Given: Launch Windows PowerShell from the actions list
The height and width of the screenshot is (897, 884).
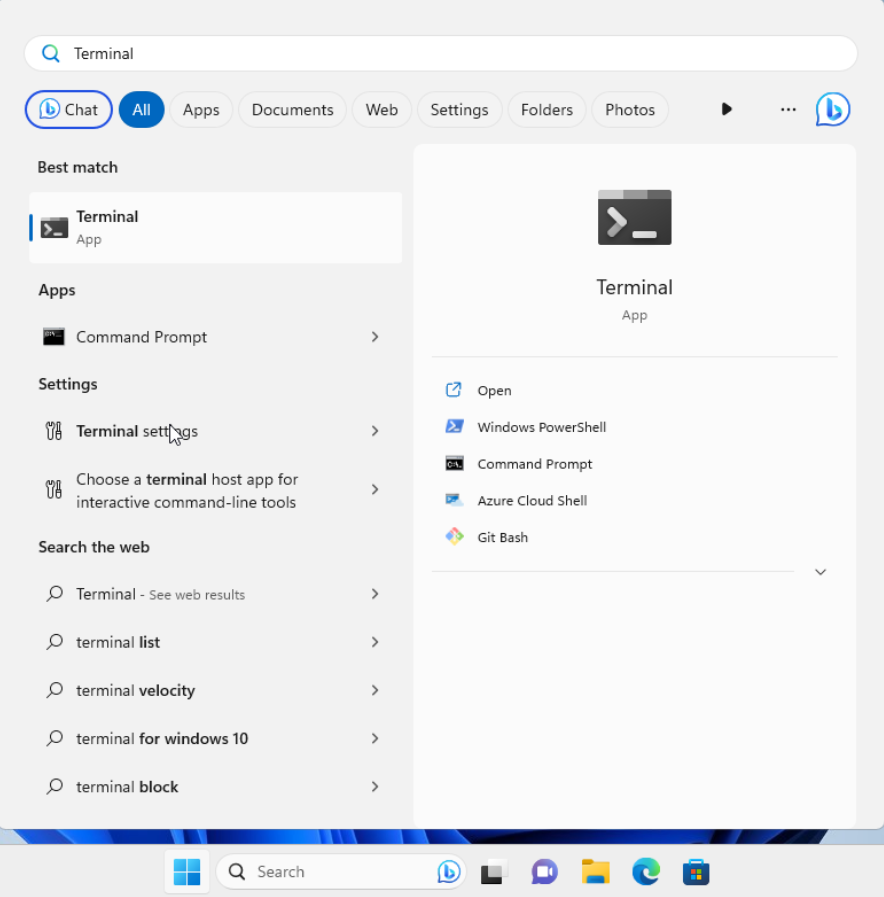Looking at the screenshot, I should point(540,427).
